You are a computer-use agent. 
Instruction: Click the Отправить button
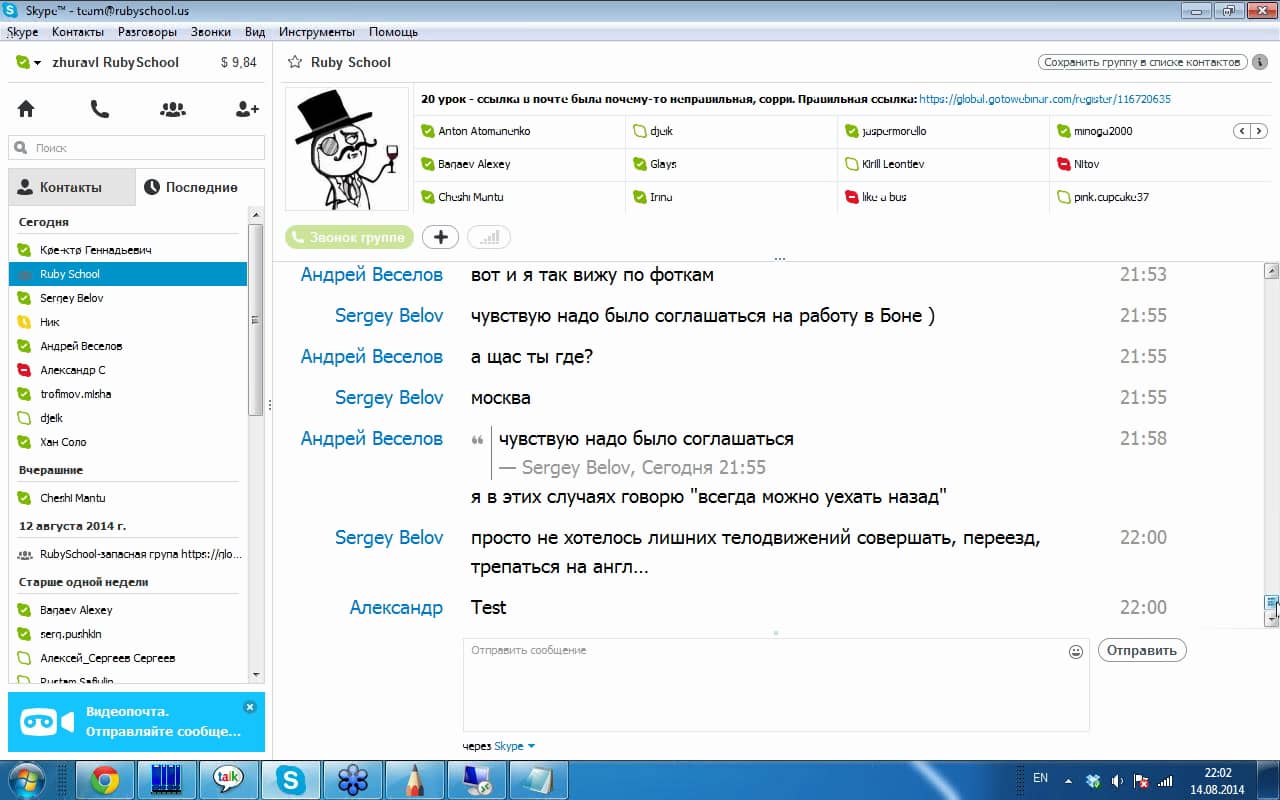[x=1142, y=650]
